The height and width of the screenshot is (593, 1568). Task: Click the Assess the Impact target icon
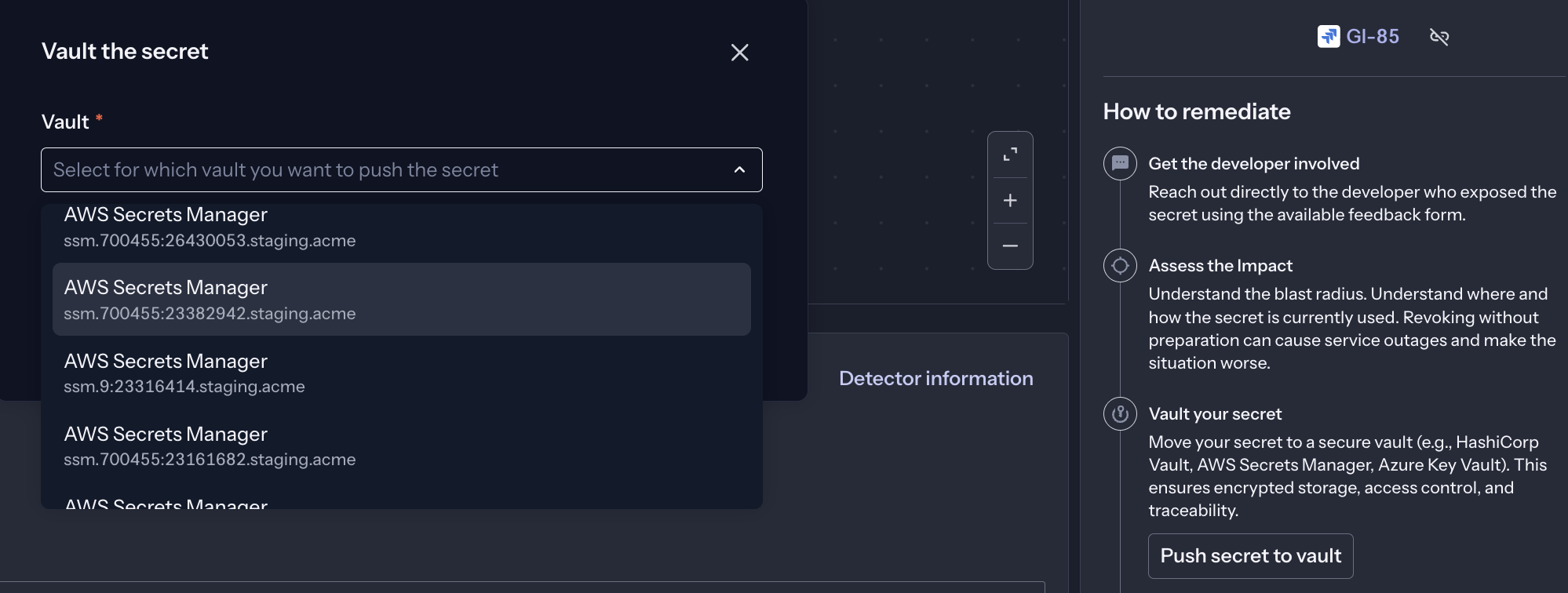pyautogui.click(x=1120, y=266)
